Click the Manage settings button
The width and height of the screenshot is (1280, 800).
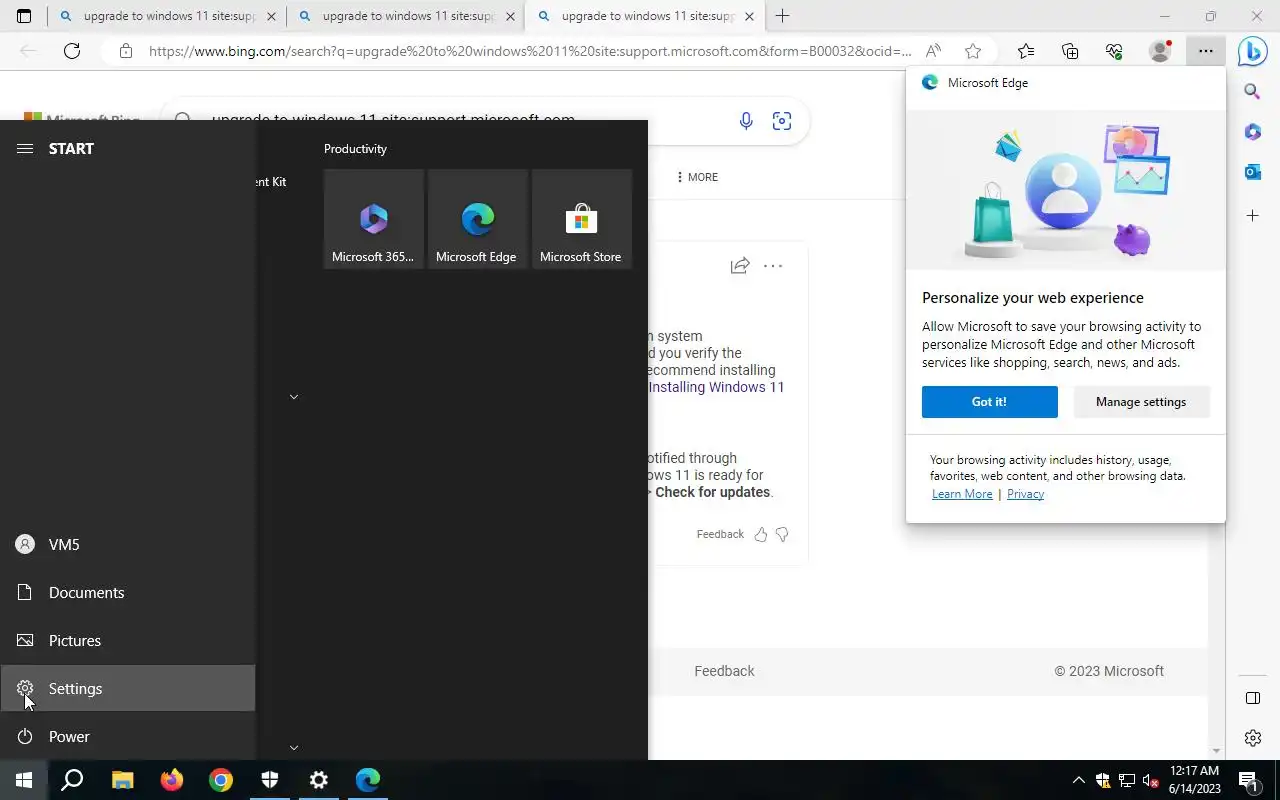1141,402
